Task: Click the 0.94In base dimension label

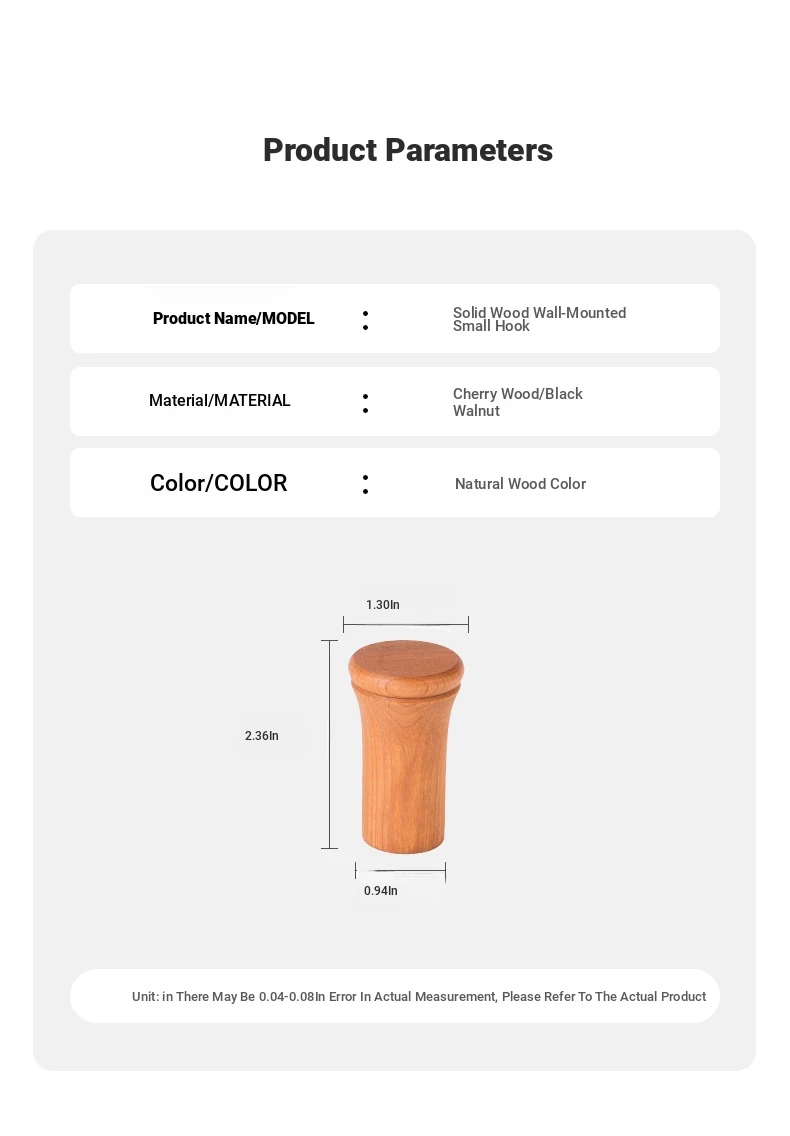Action: tap(381, 890)
